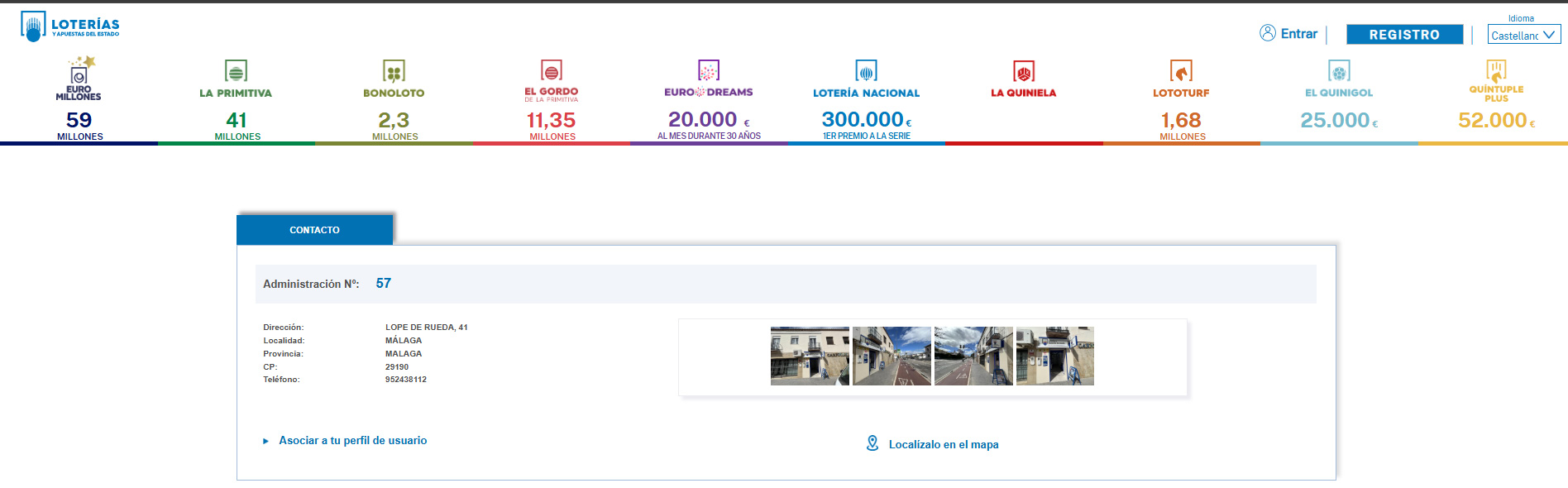Image resolution: width=1568 pixels, height=488 pixels.
Task: Click the El Quinigol 25.000 € prize
Action: (1339, 121)
